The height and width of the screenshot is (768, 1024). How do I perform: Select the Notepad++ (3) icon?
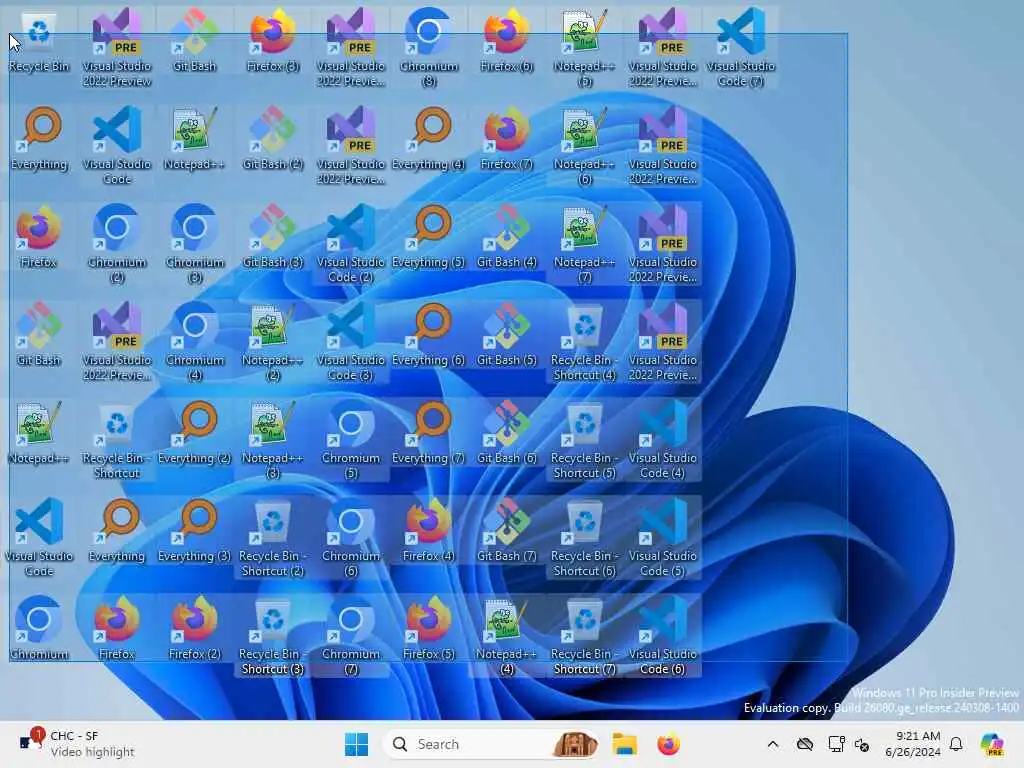click(x=273, y=440)
